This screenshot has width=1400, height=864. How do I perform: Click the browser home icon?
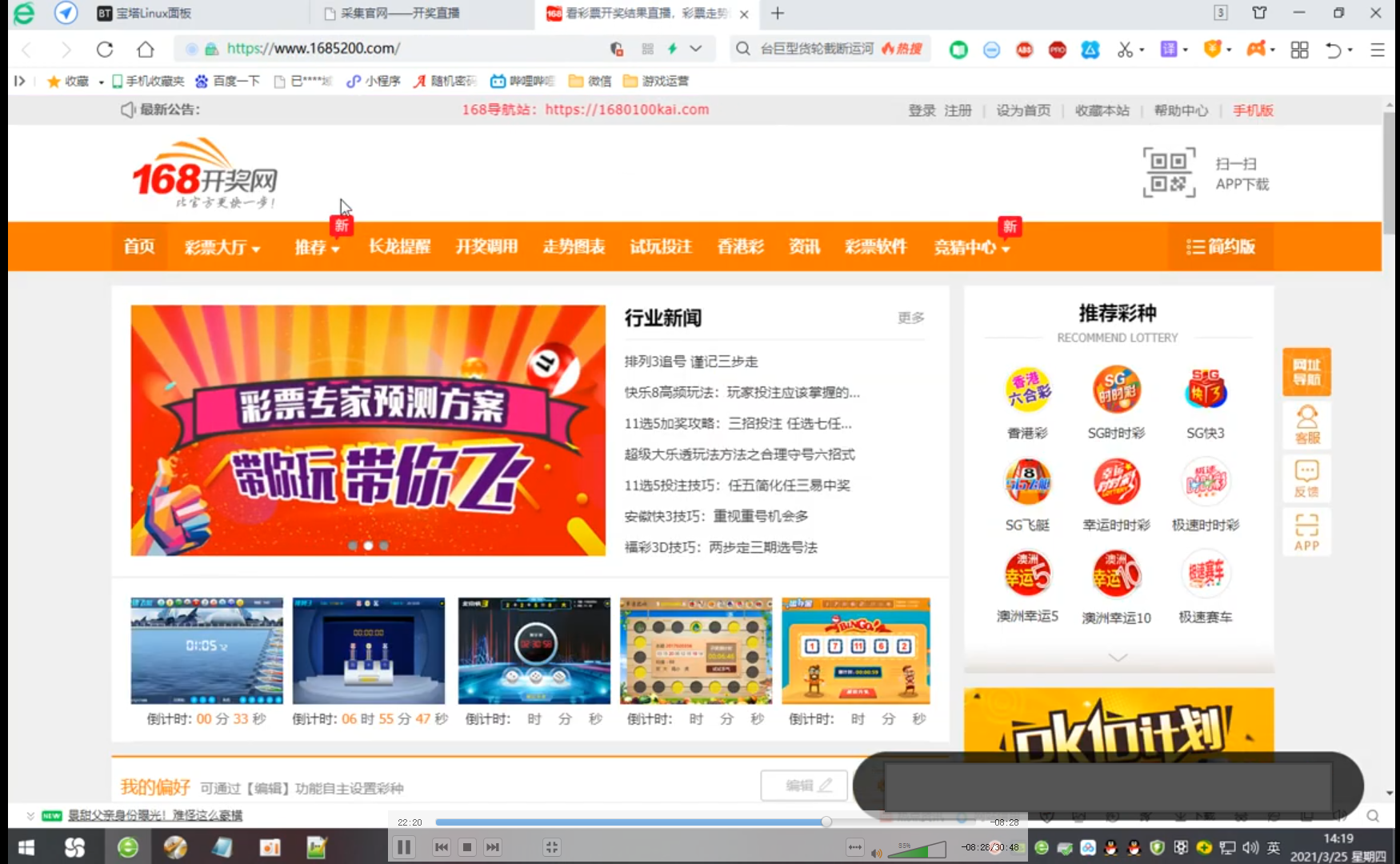[x=145, y=50]
